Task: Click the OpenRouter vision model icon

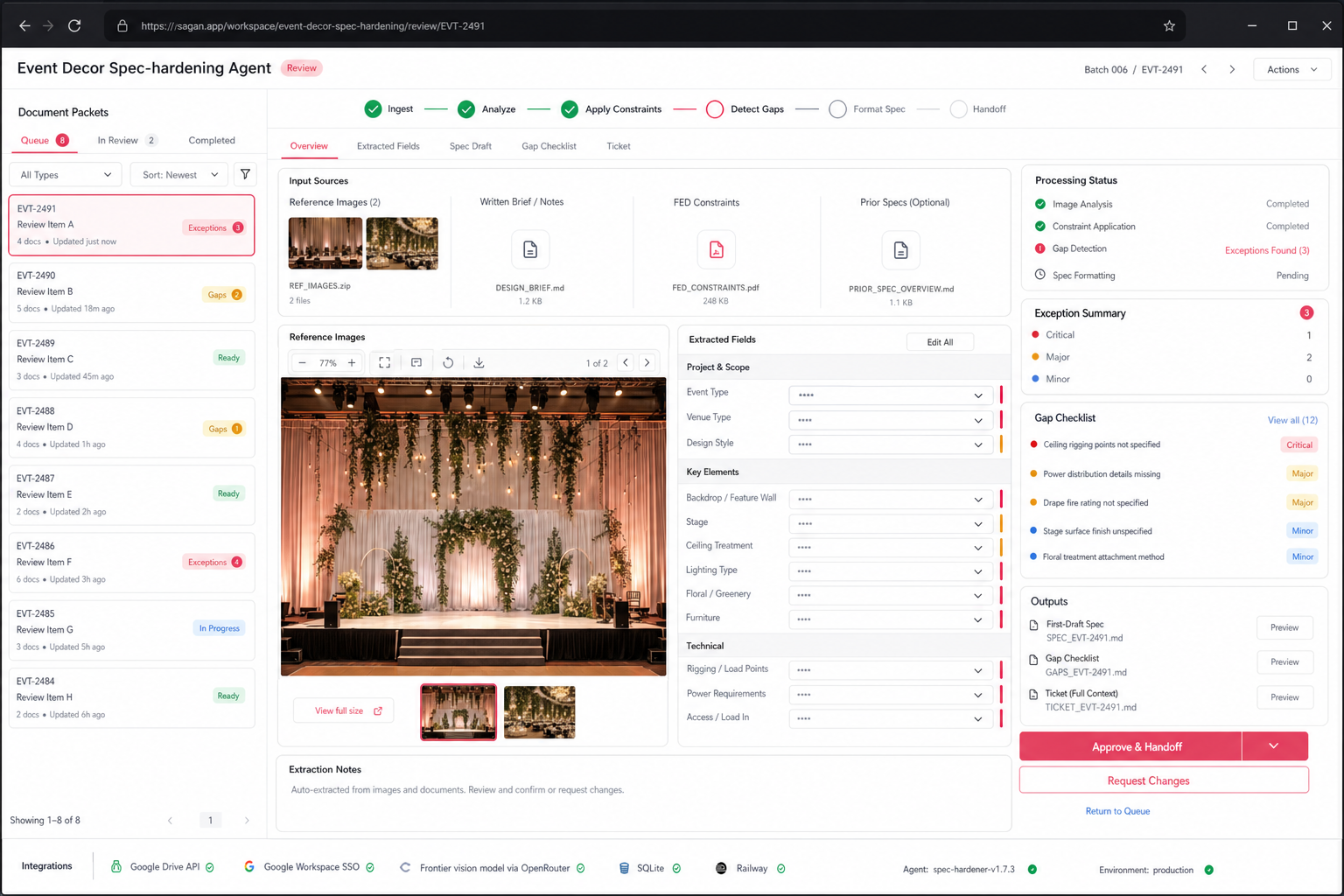Action: click(405, 868)
